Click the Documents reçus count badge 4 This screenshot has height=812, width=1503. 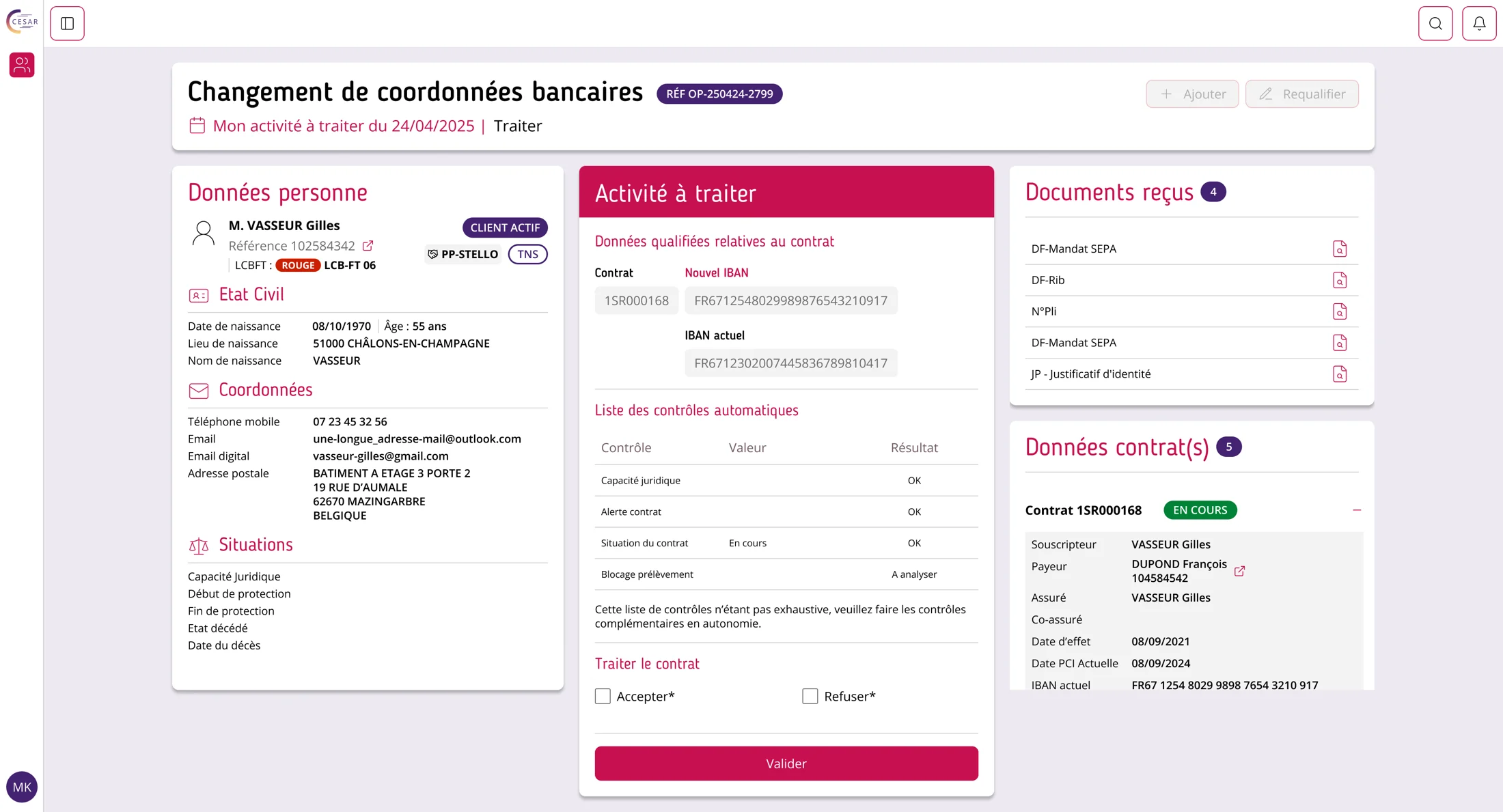(x=1213, y=192)
